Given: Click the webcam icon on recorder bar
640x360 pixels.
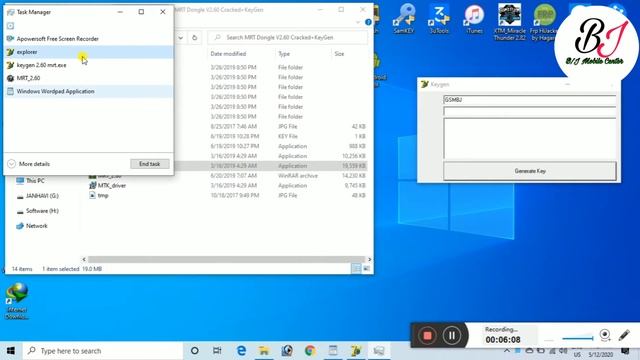Looking at the screenshot, I should tap(605, 336).
